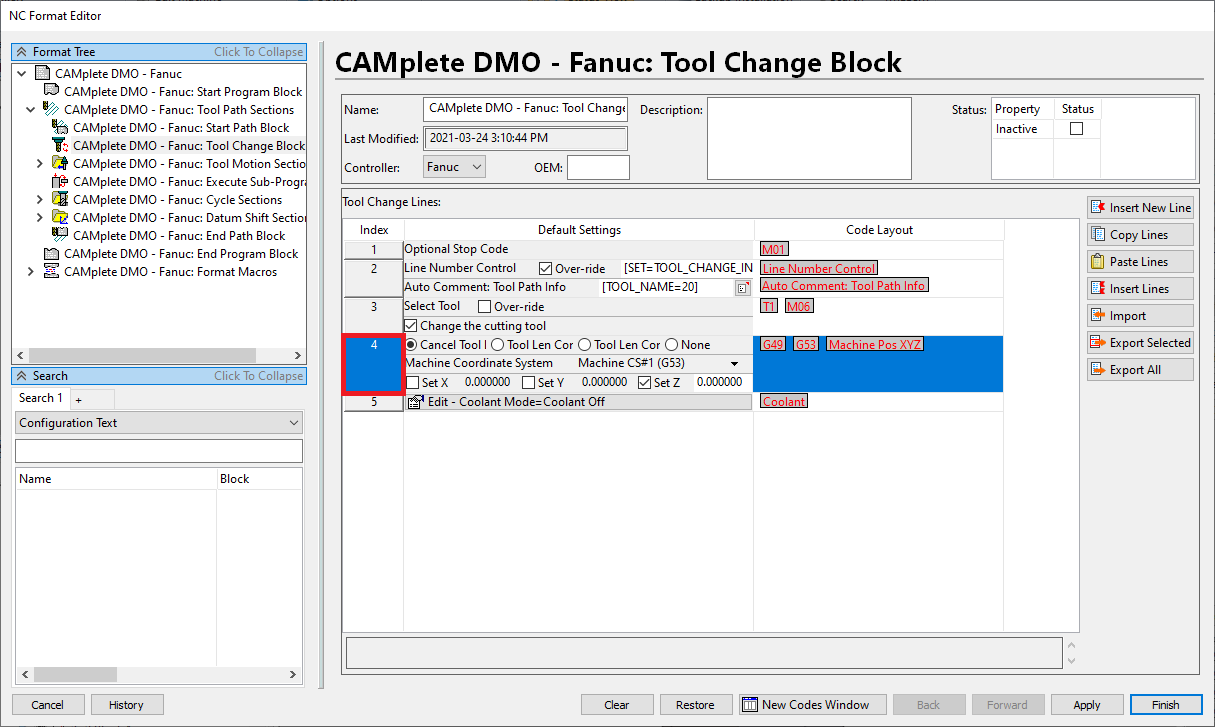
Task: Select the M01 code tag
Action: point(774,249)
